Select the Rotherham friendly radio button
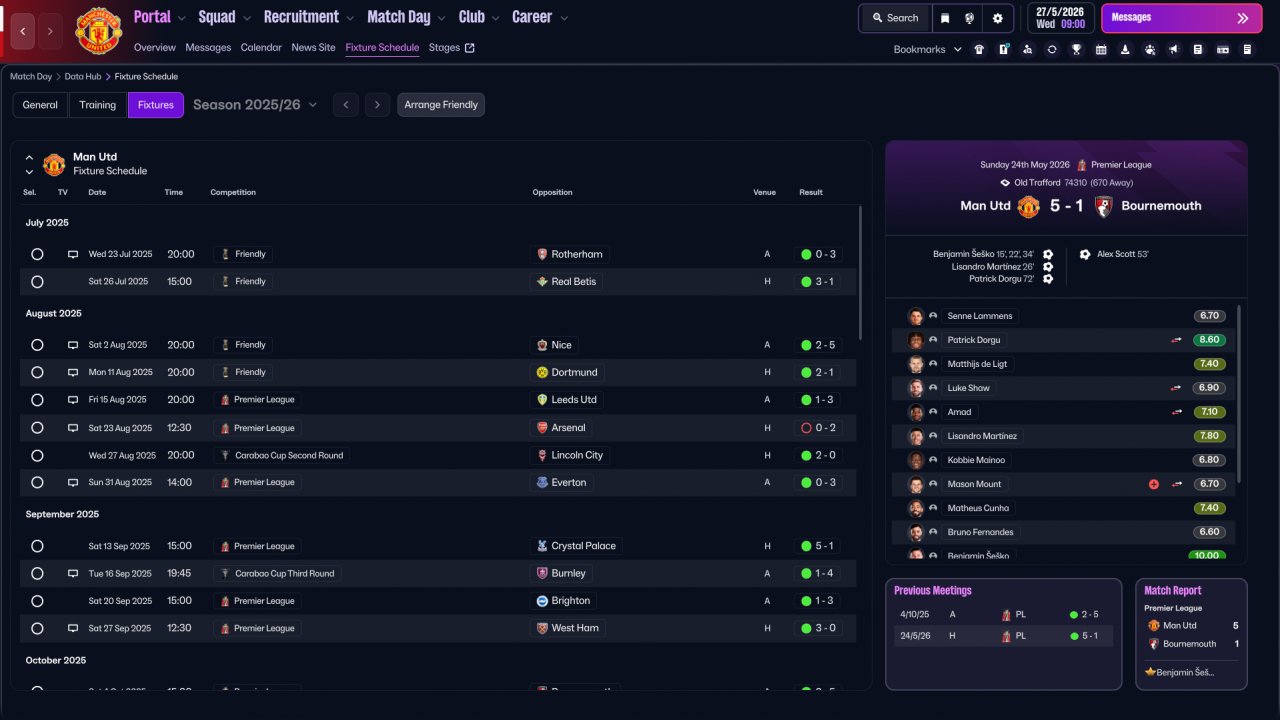 pos(37,254)
